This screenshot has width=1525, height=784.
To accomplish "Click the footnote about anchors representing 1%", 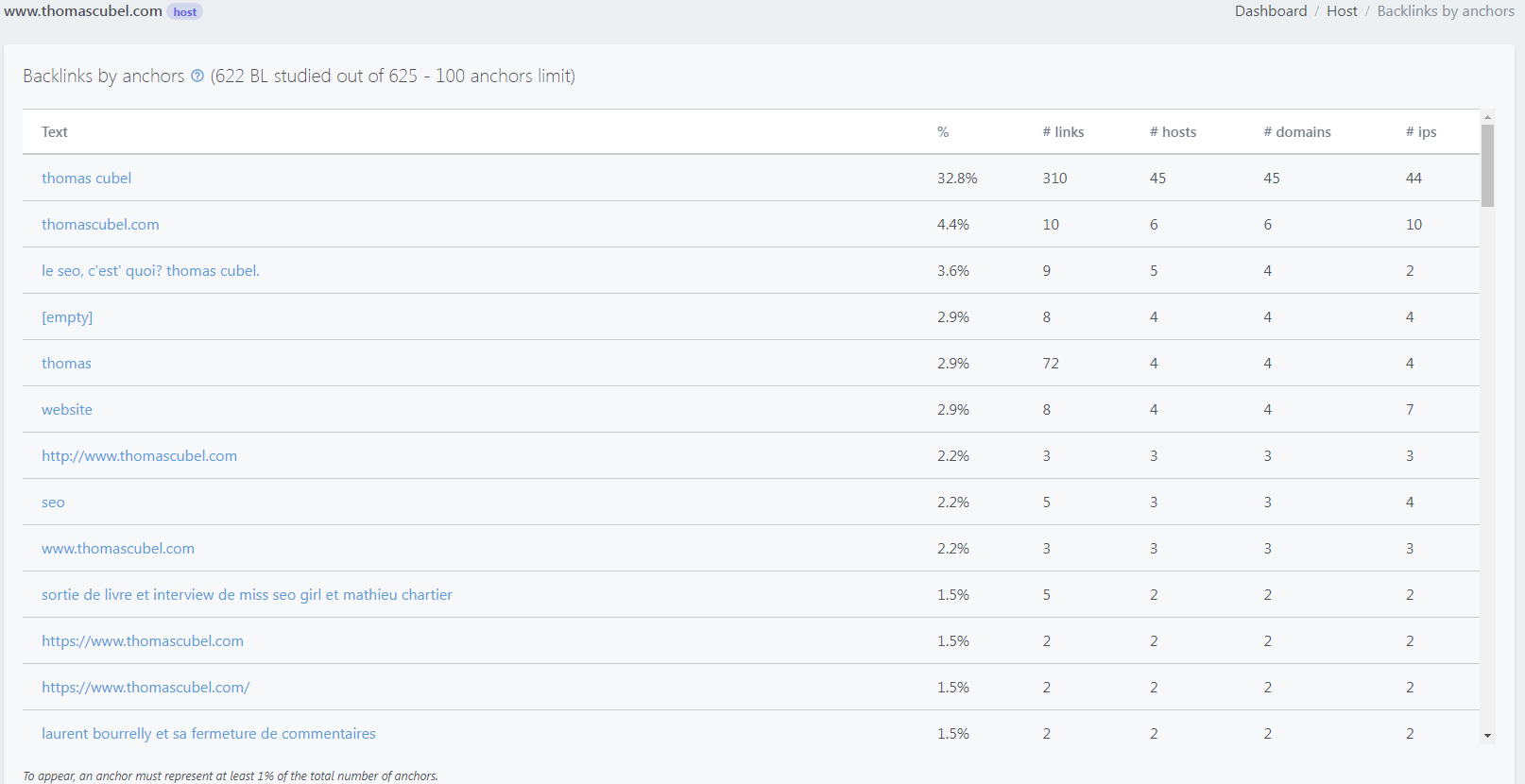I will [231, 776].
